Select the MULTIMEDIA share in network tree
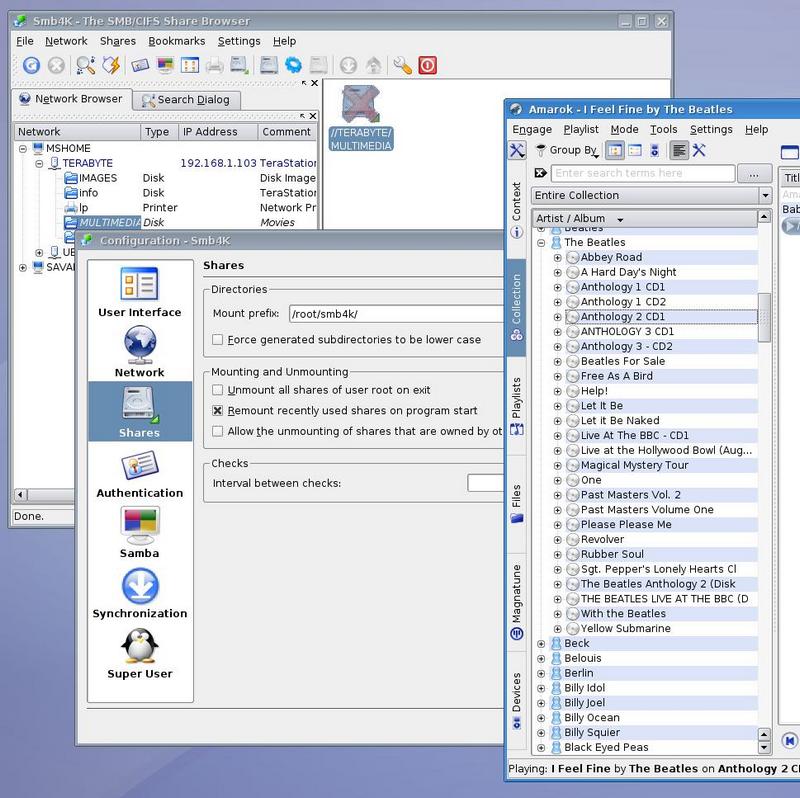This screenshot has width=800, height=798. (103, 223)
